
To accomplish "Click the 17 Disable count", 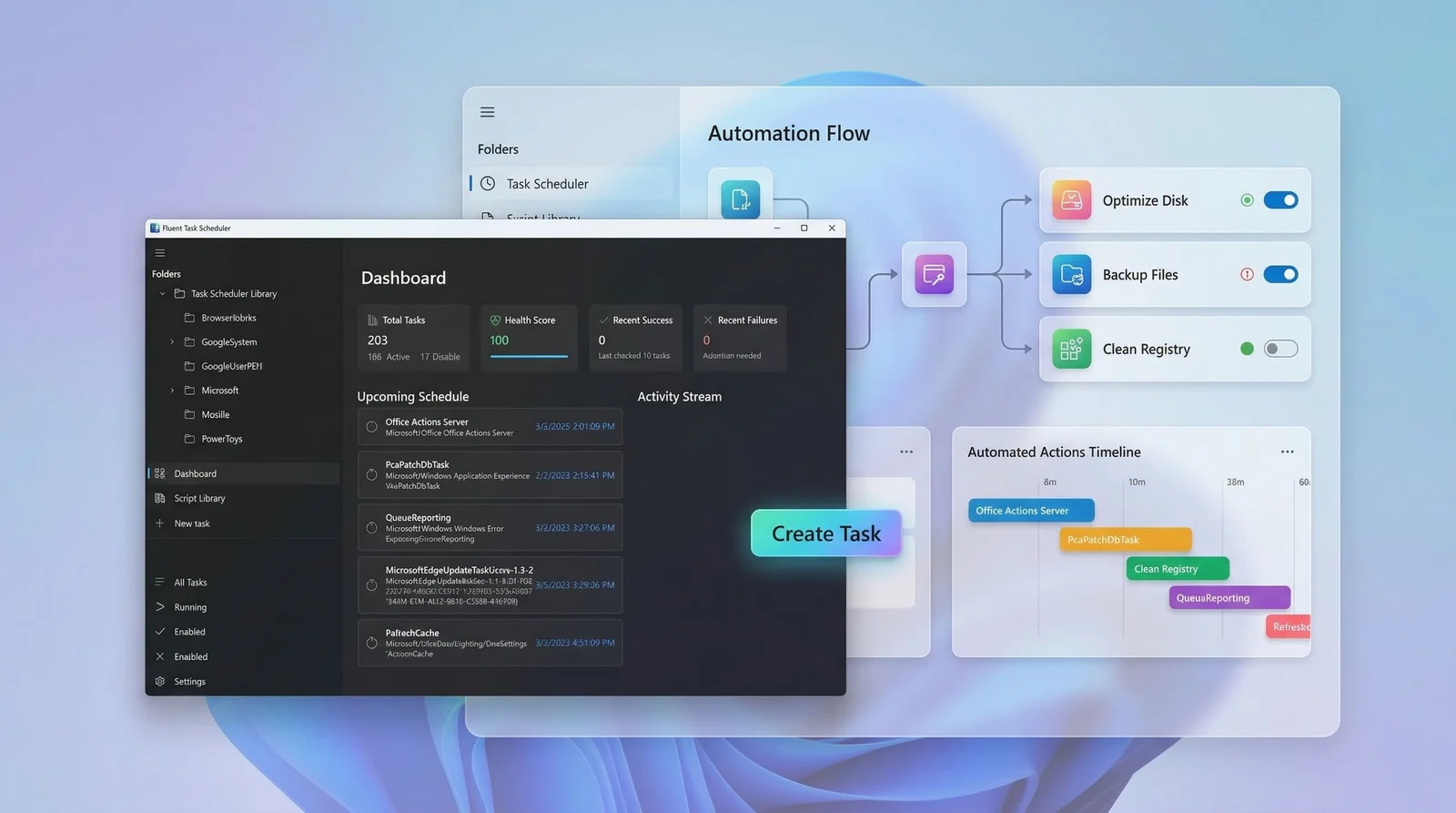I will point(440,357).
